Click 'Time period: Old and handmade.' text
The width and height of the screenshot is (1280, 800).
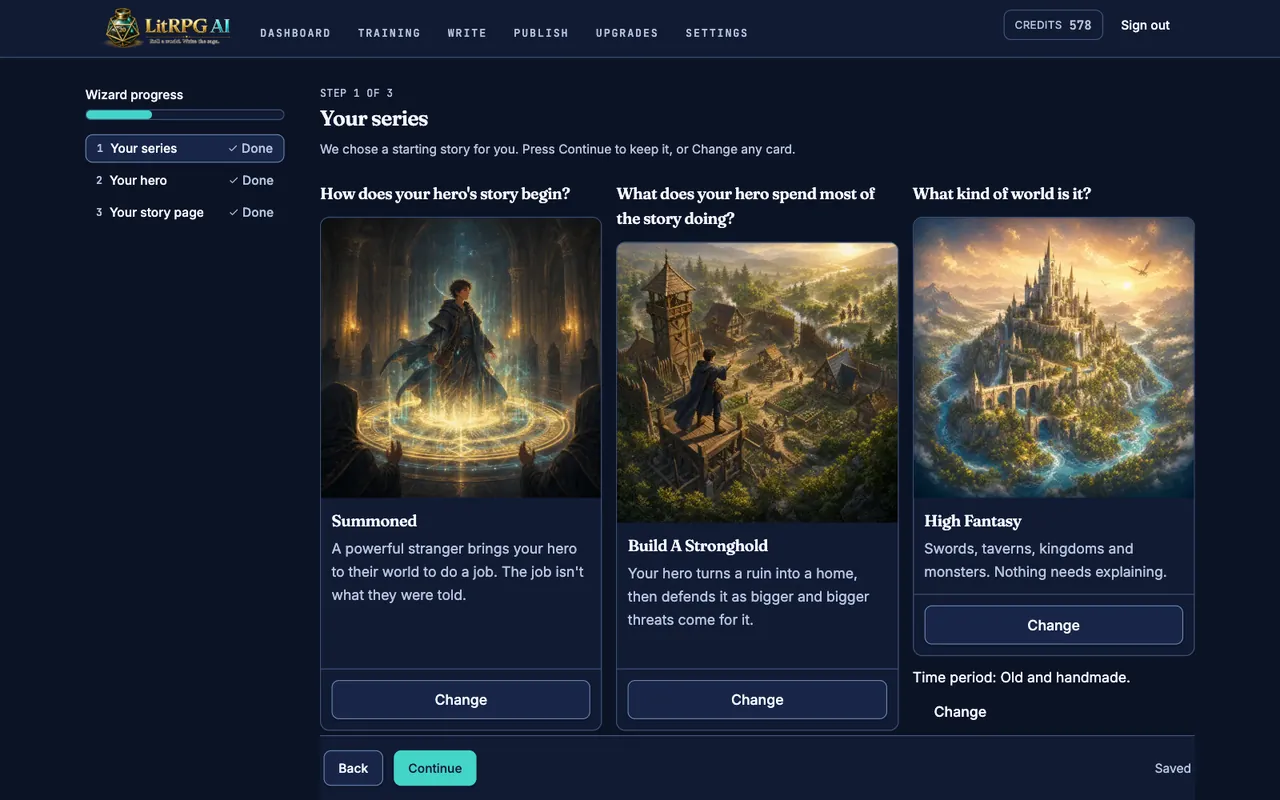(1021, 677)
